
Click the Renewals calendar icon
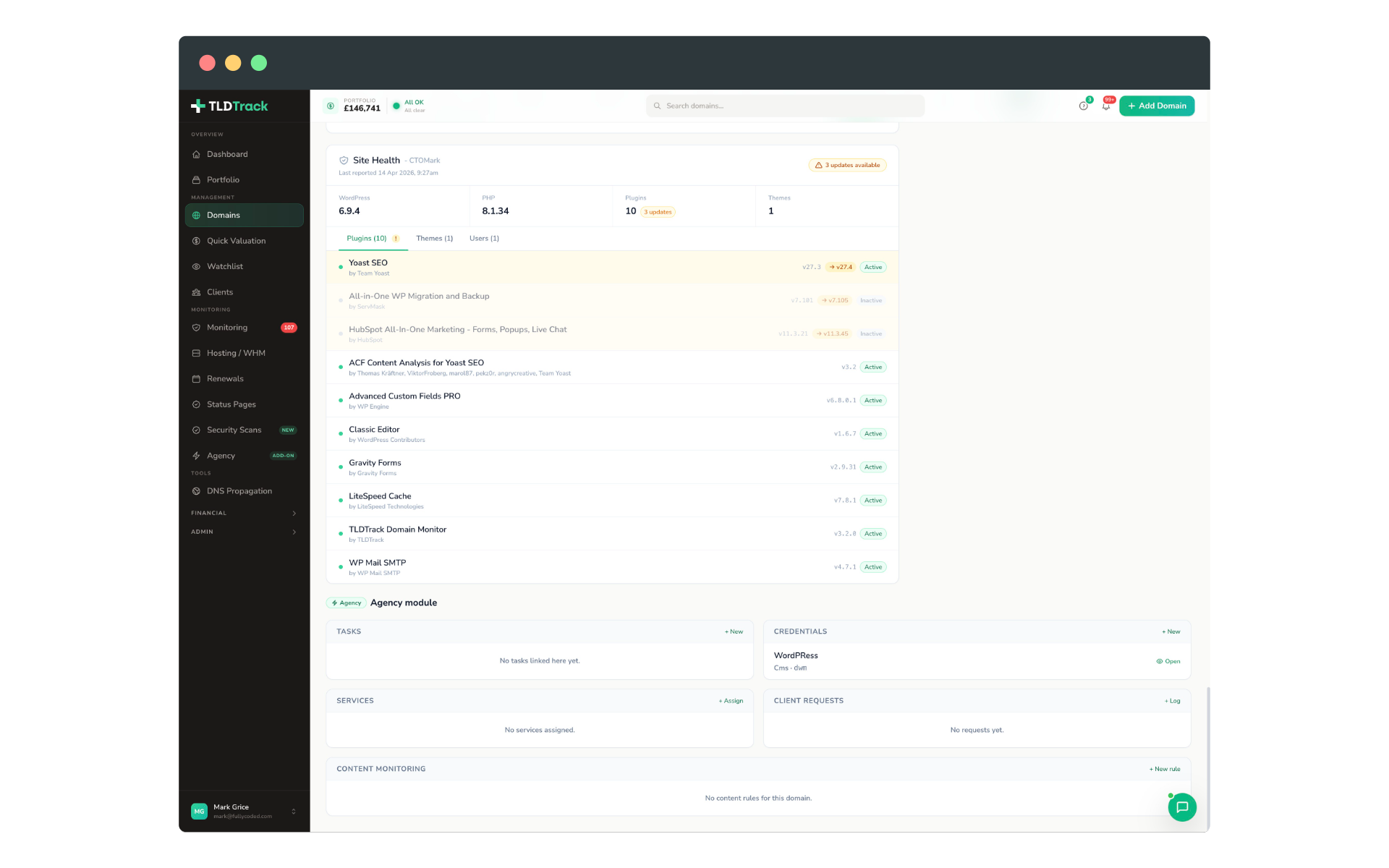pyautogui.click(x=196, y=379)
